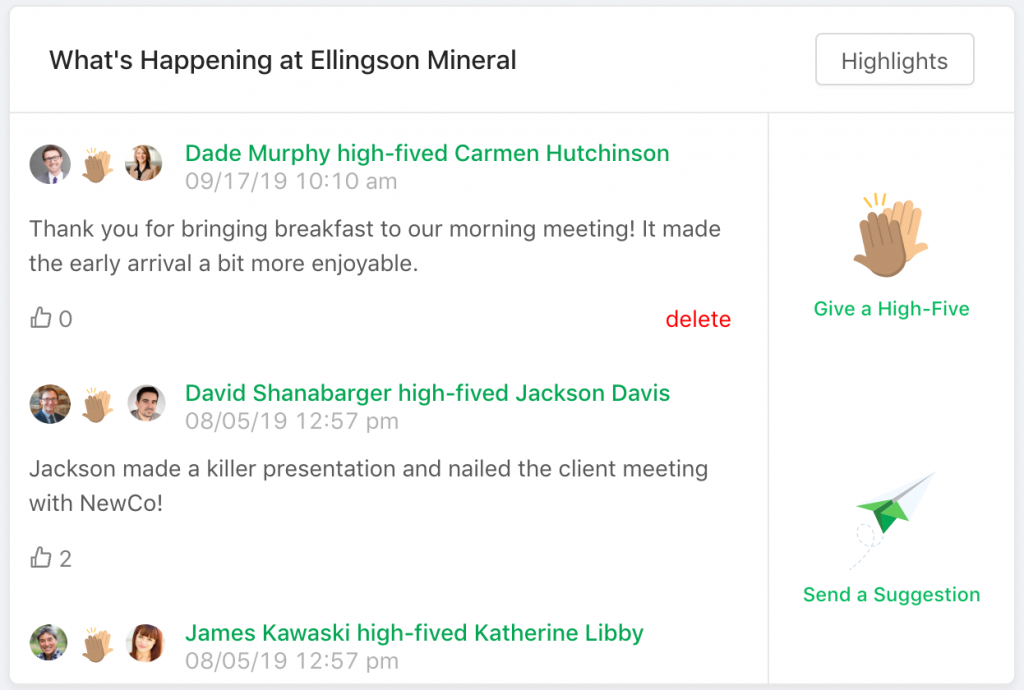
Task: Open the David Shanabarger high-fived Jackson Davis headline
Action: (x=428, y=393)
